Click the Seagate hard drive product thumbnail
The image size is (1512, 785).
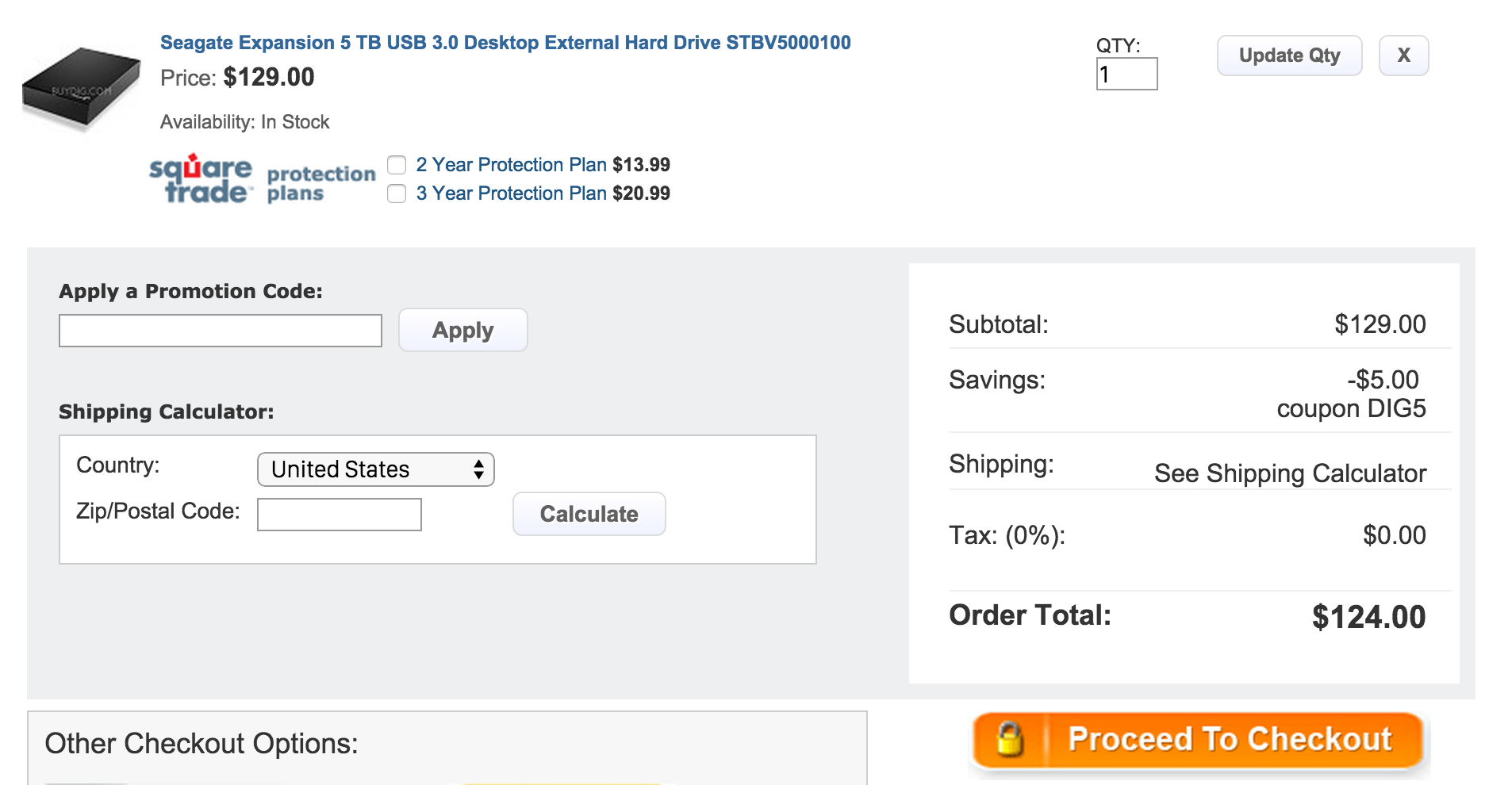click(x=81, y=88)
